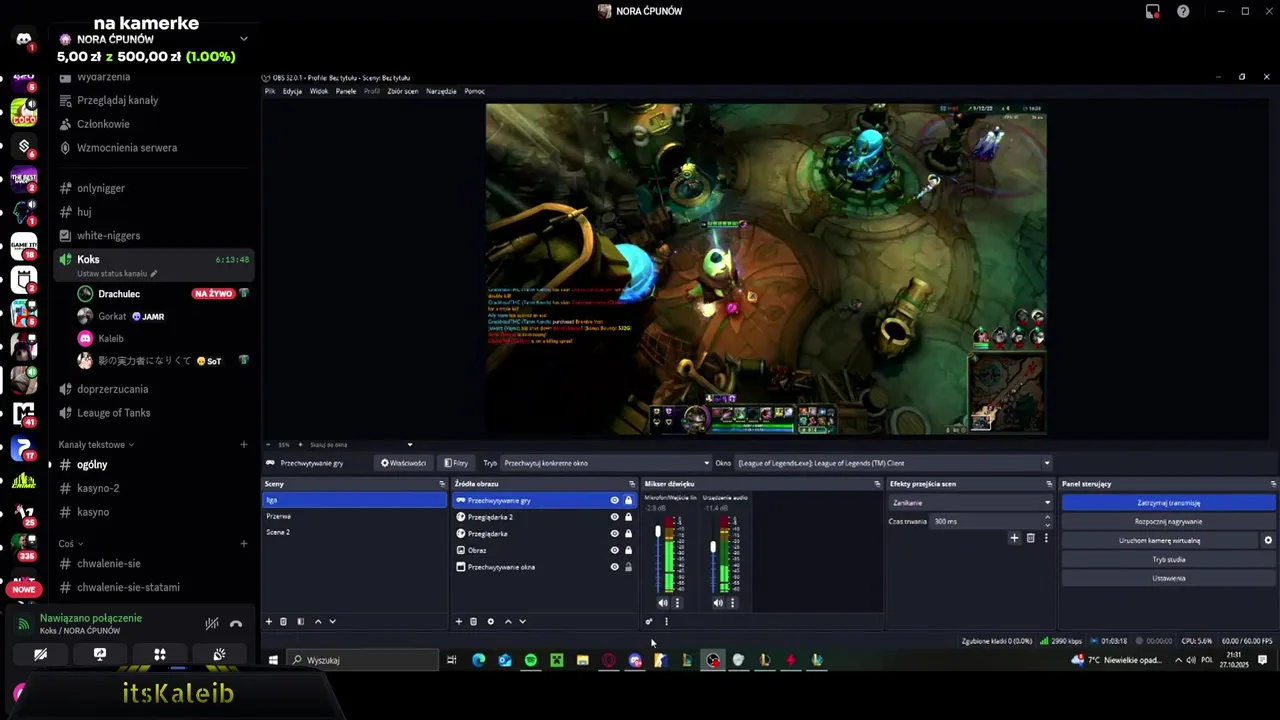Hide the Przeglądarka 2 source
1280x720 pixels.
pyautogui.click(x=615, y=517)
